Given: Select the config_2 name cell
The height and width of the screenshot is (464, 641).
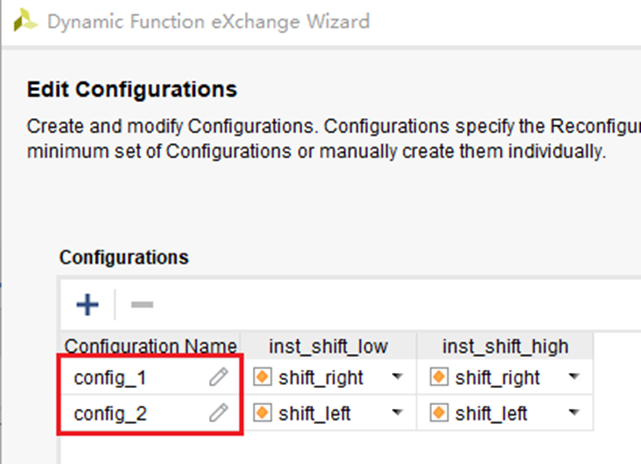Looking at the screenshot, I should (x=109, y=413).
